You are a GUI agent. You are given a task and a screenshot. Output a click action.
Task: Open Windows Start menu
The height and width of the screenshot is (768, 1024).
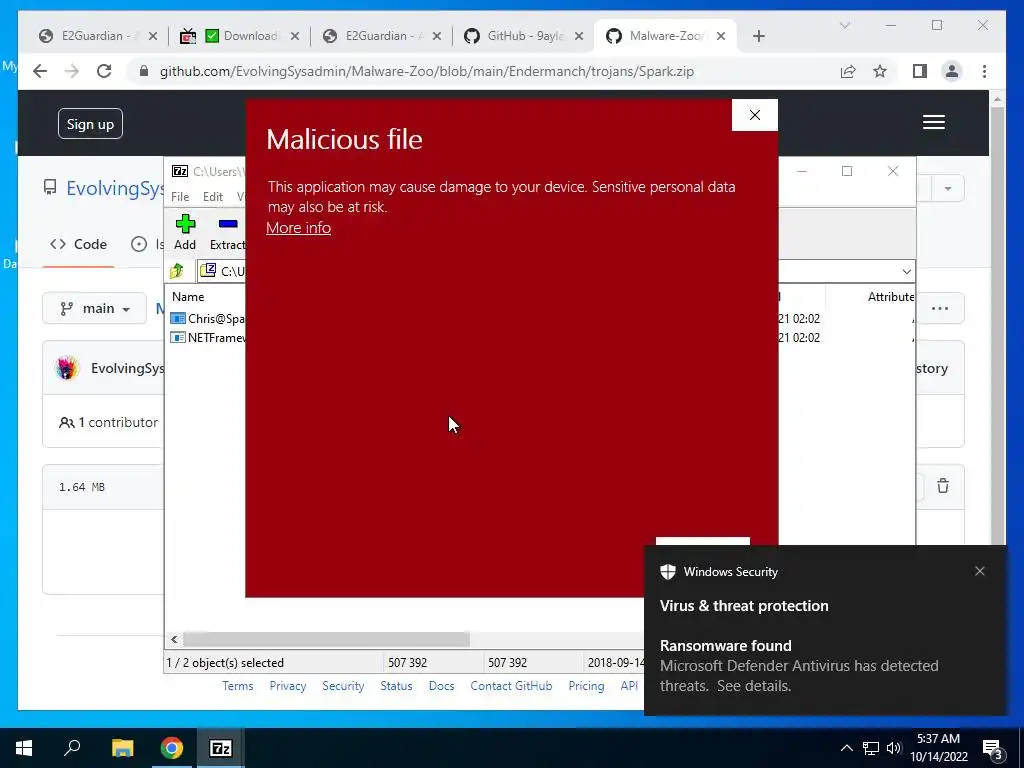point(24,748)
